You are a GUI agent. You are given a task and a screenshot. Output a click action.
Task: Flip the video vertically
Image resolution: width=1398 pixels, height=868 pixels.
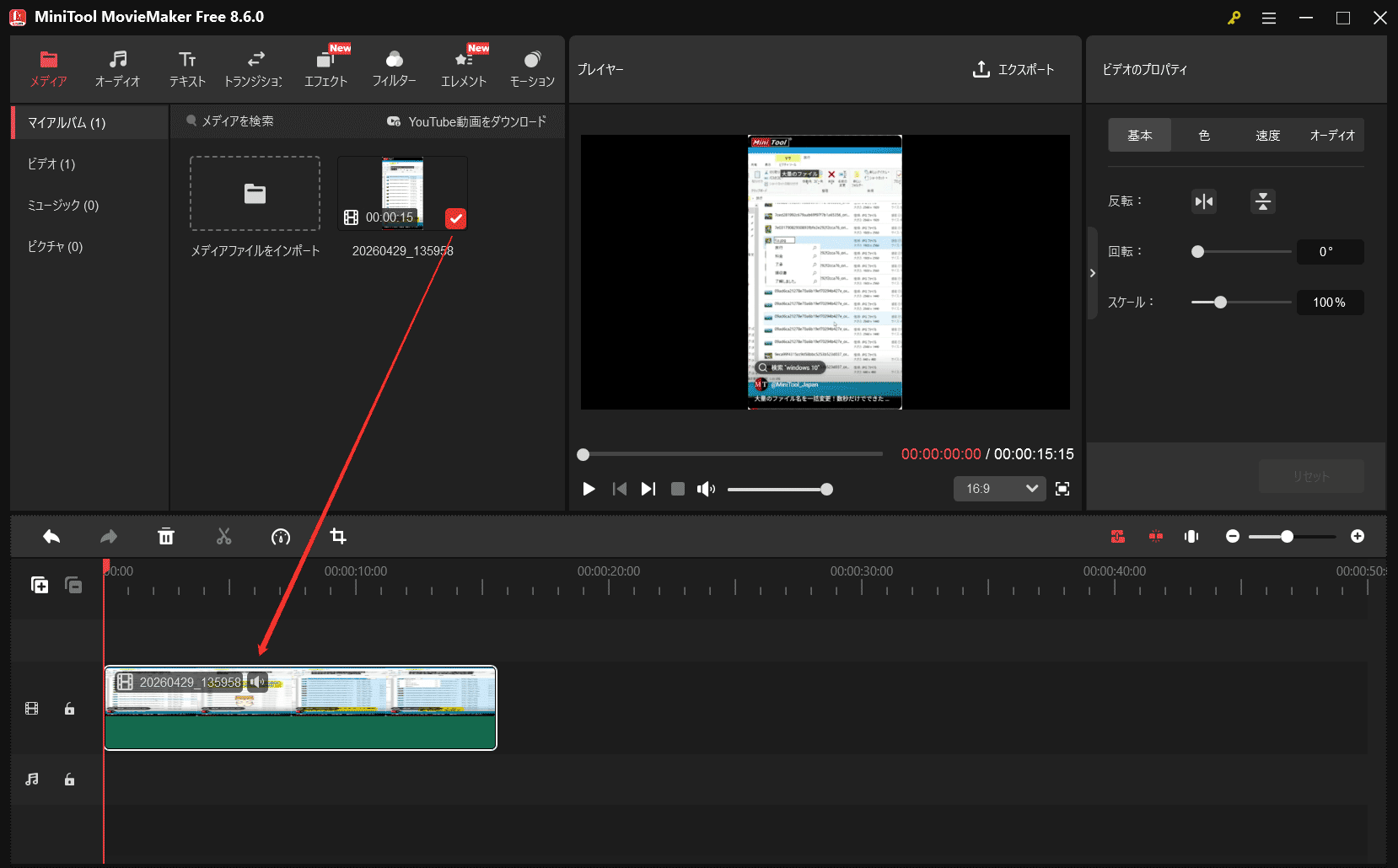coord(1262,201)
